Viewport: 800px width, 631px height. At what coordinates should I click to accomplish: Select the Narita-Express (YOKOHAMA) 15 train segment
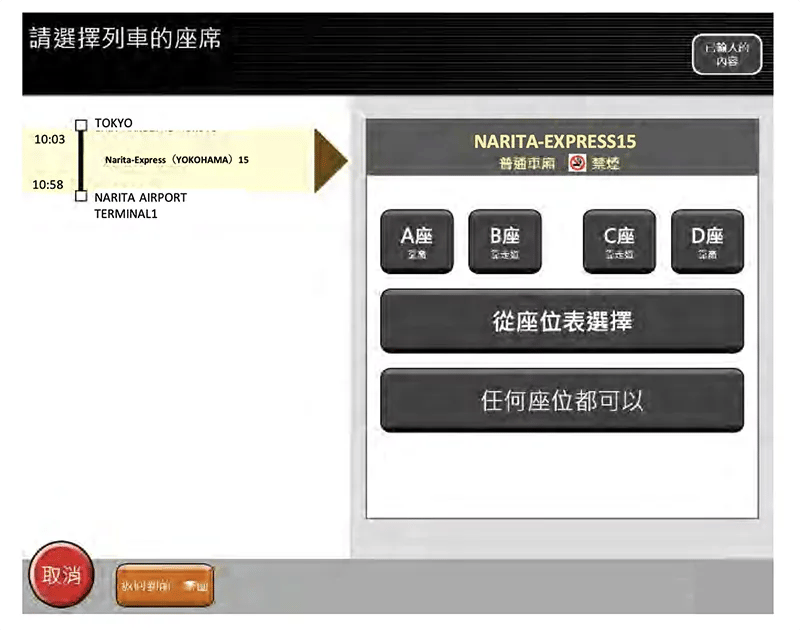(x=177, y=160)
